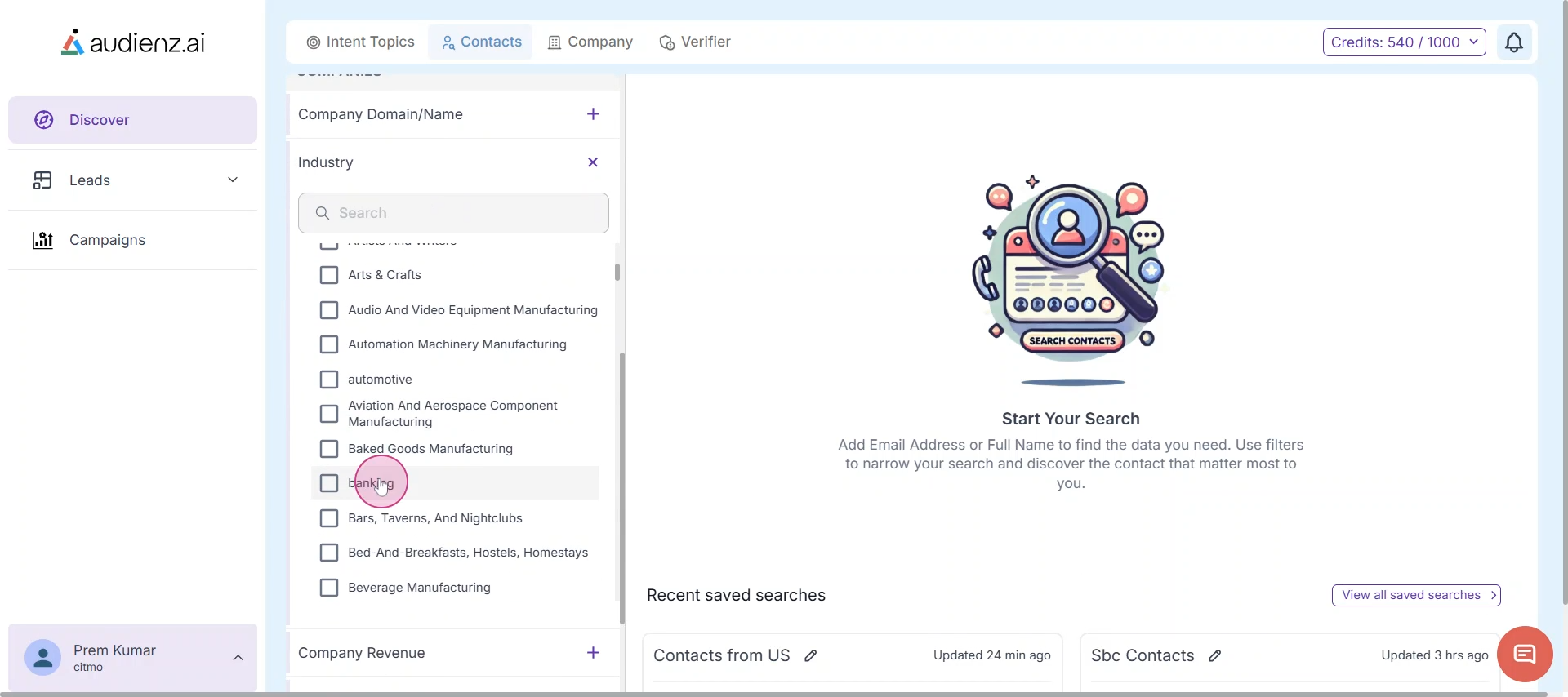Switch to the Intent Topics tab
The image size is (1568, 697).
(360, 42)
